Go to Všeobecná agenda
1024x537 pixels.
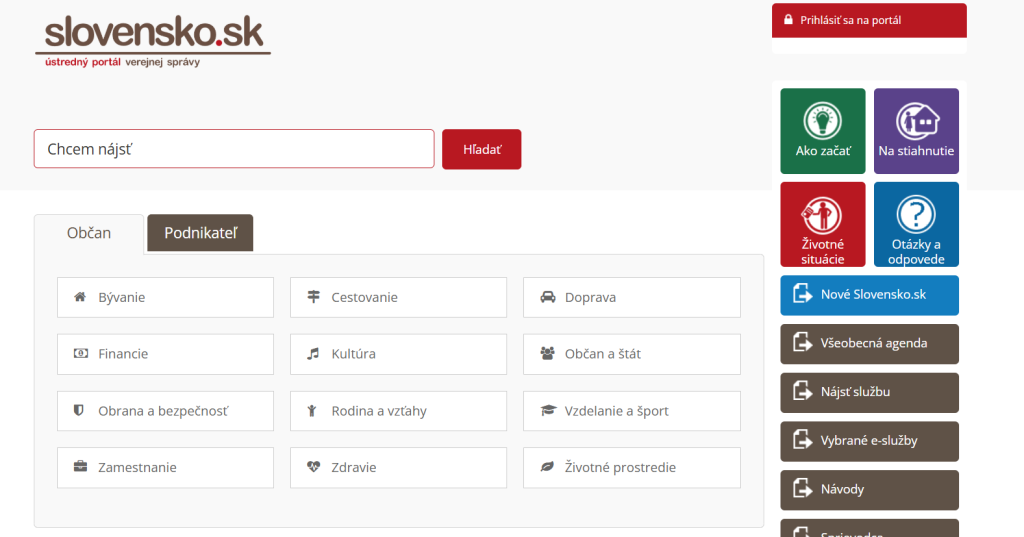(x=869, y=343)
